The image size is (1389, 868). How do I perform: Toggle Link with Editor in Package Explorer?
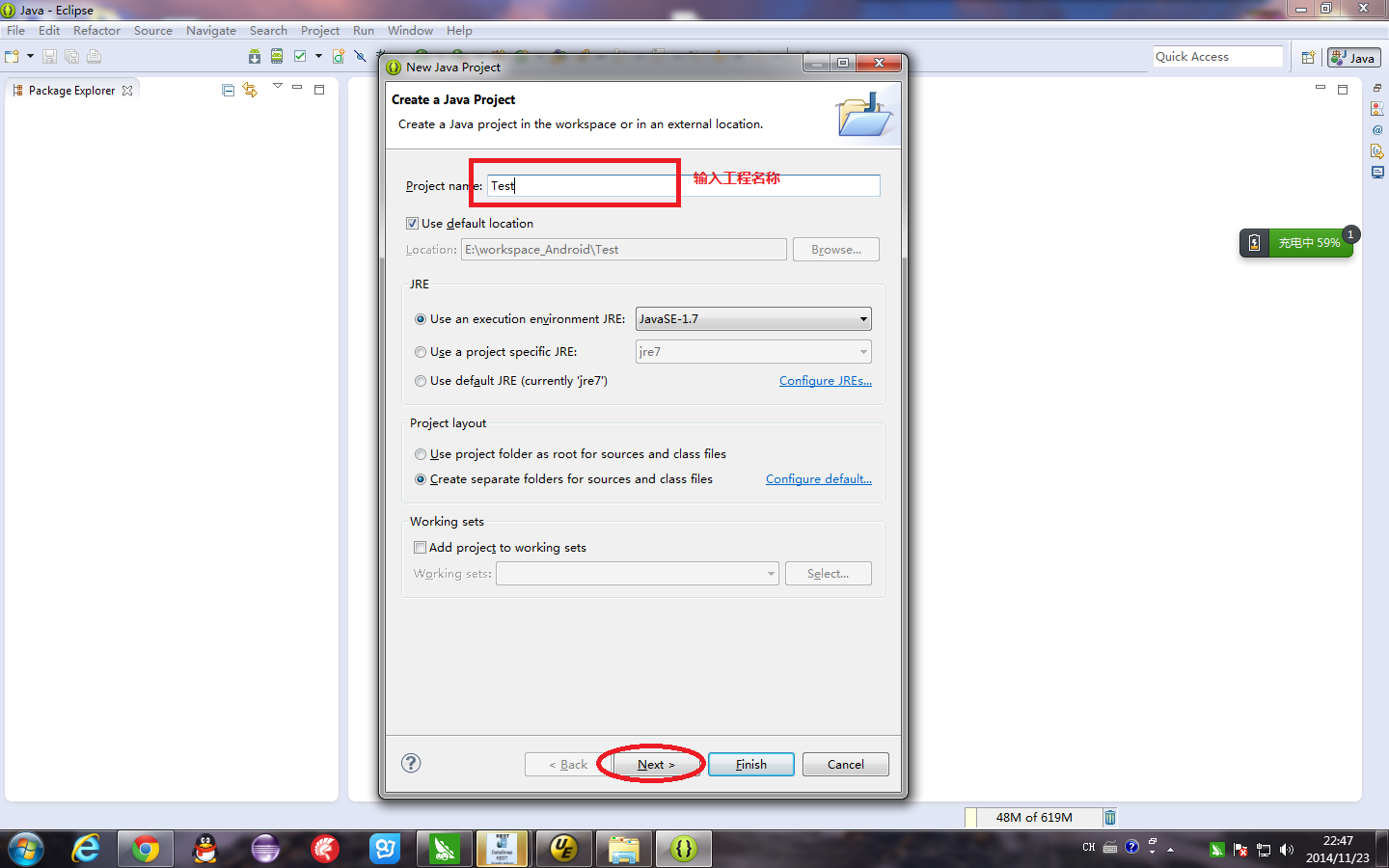pos(250,90)
